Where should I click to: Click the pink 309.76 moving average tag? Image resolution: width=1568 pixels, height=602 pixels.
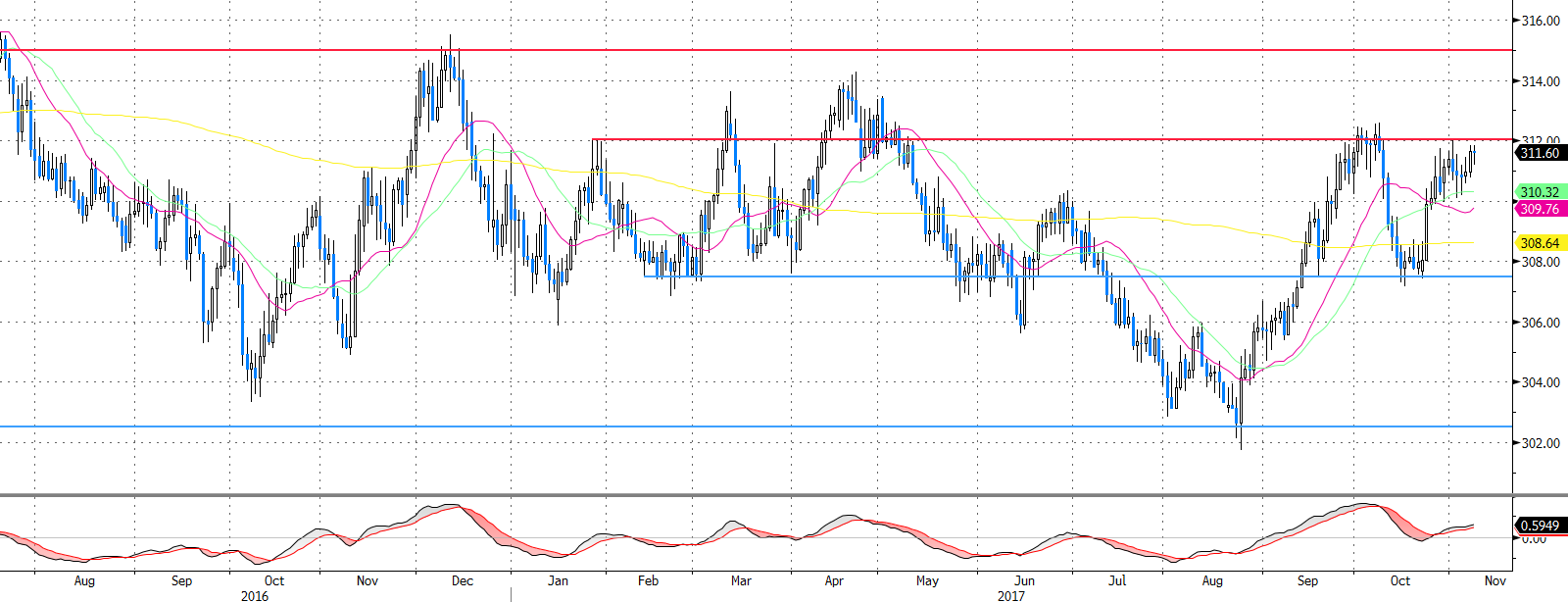1540,209
